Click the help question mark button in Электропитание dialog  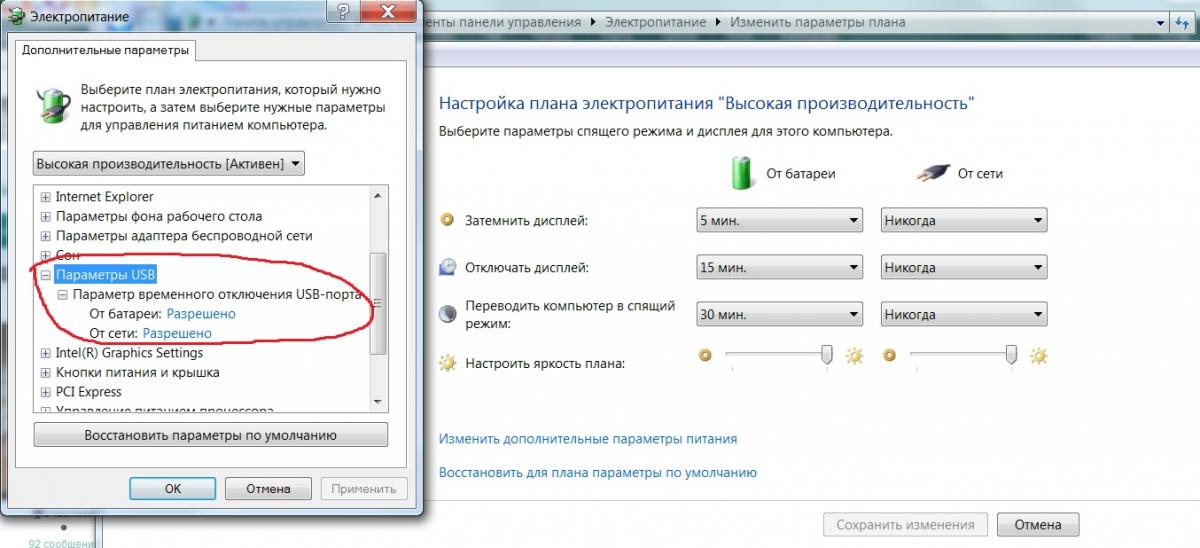point(344,11)
